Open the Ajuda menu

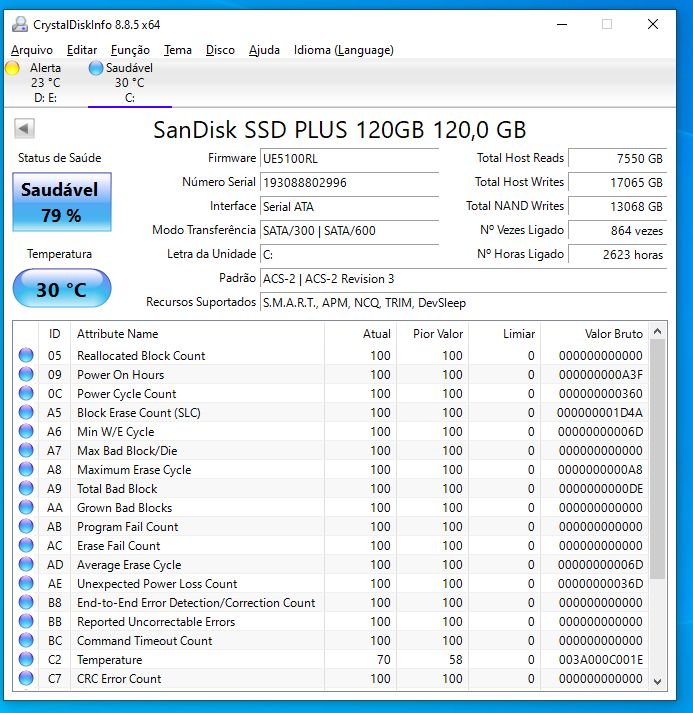point(264,50)
